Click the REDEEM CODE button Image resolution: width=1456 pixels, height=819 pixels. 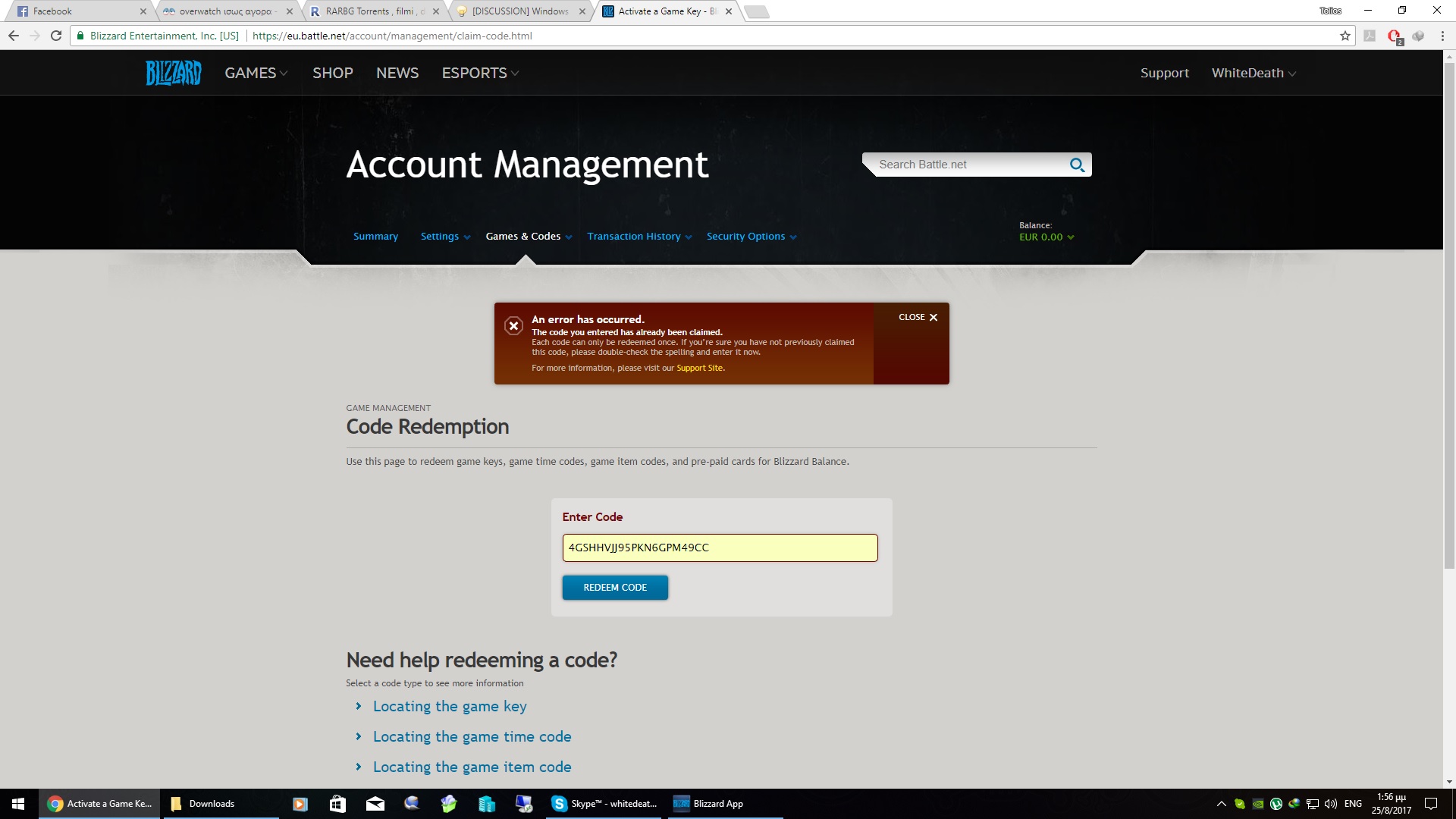pos(615,588)
